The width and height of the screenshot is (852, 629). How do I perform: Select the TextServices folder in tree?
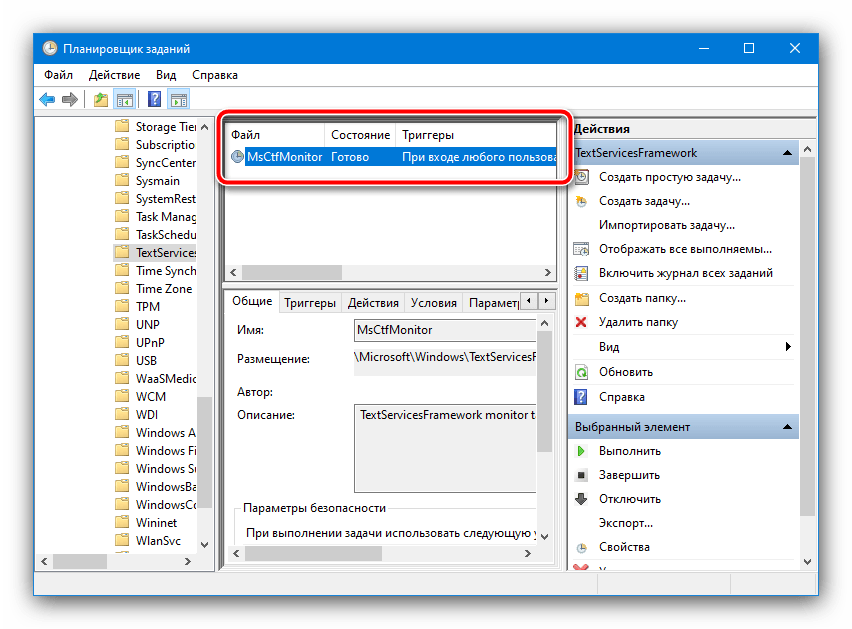click(155, 253)
